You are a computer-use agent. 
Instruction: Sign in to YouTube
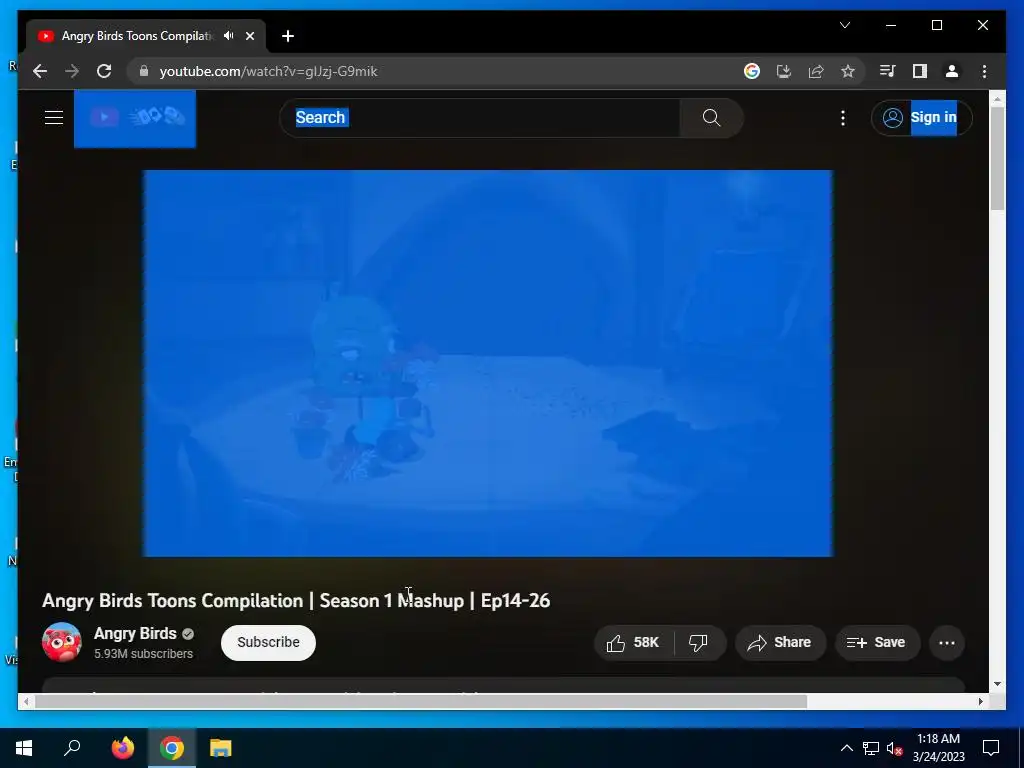point(921,118)
